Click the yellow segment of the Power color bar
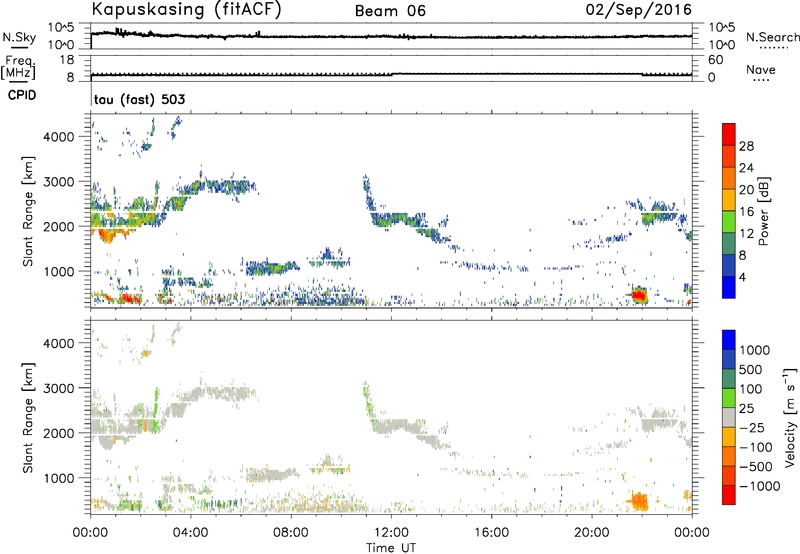800x554 pixels. click(x=729, y=200)
